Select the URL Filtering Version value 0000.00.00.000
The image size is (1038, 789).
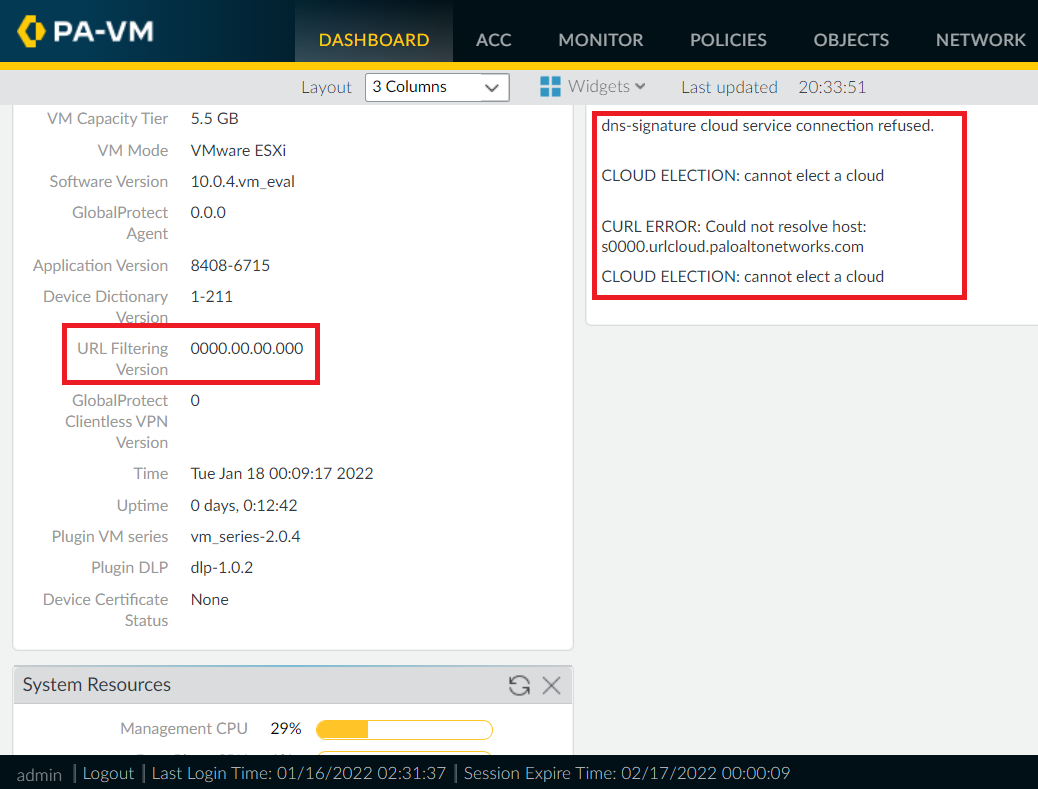click(x=247, y=348)
